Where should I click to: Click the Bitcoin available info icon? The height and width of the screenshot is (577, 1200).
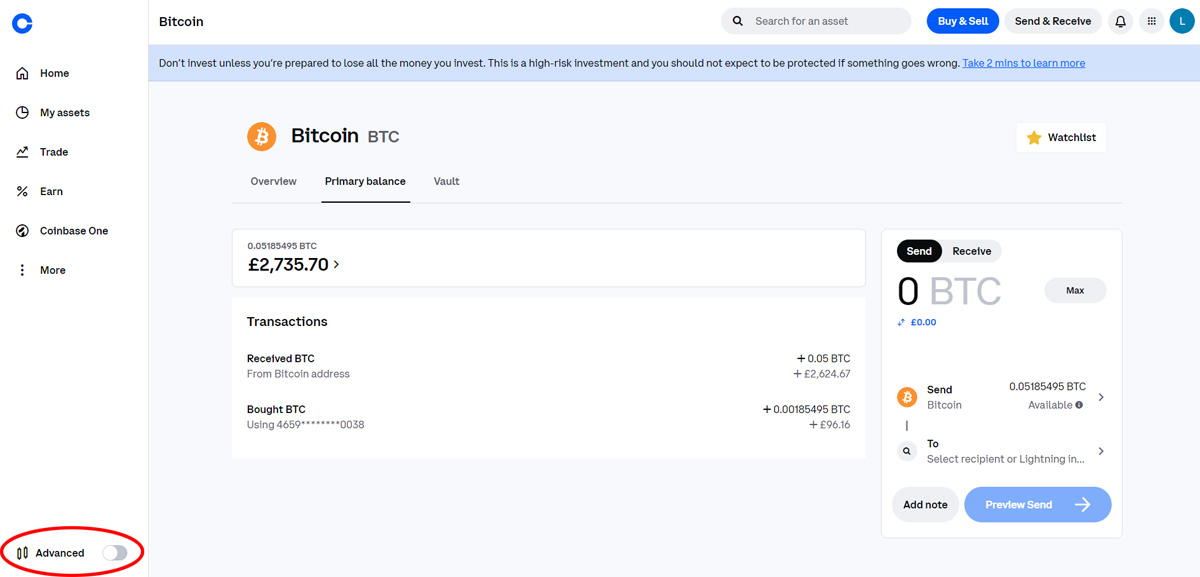[1079, 405]
